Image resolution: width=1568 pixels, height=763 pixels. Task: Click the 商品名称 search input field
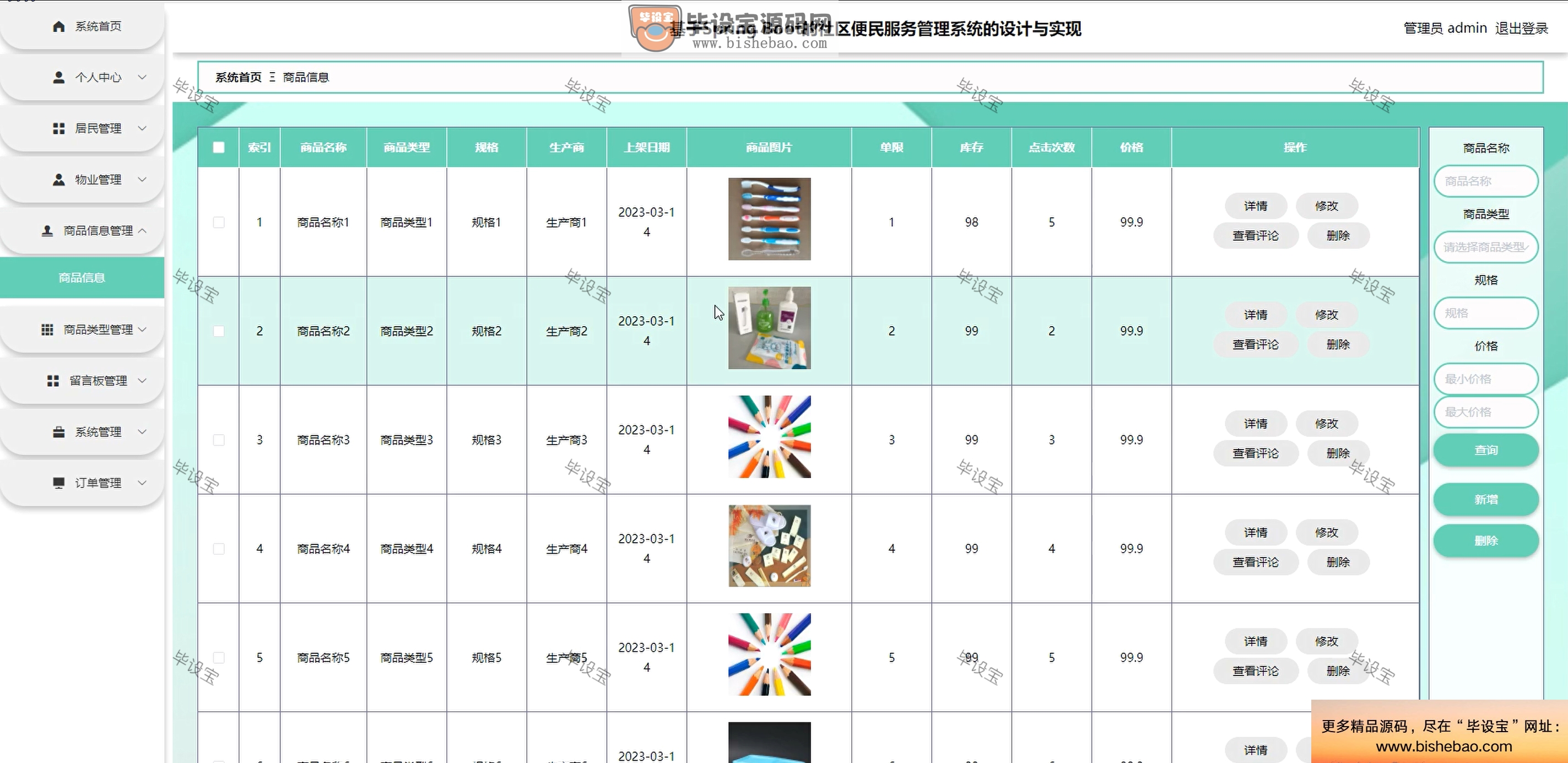[x=1486, y=181]
